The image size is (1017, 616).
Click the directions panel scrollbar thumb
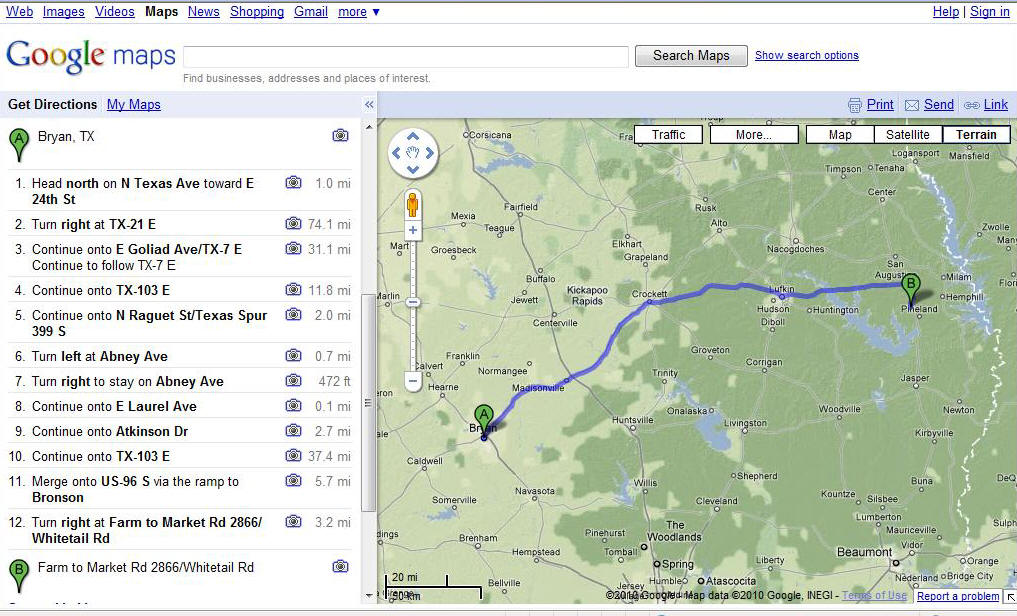point(368,403)
